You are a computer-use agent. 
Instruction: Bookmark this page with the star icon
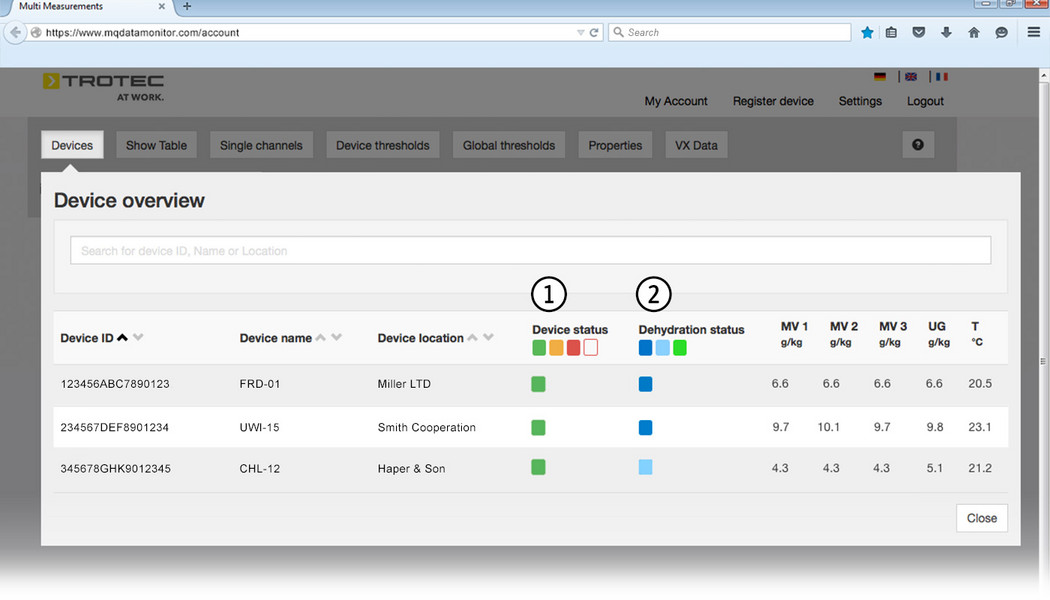click(x=867, y=32)
